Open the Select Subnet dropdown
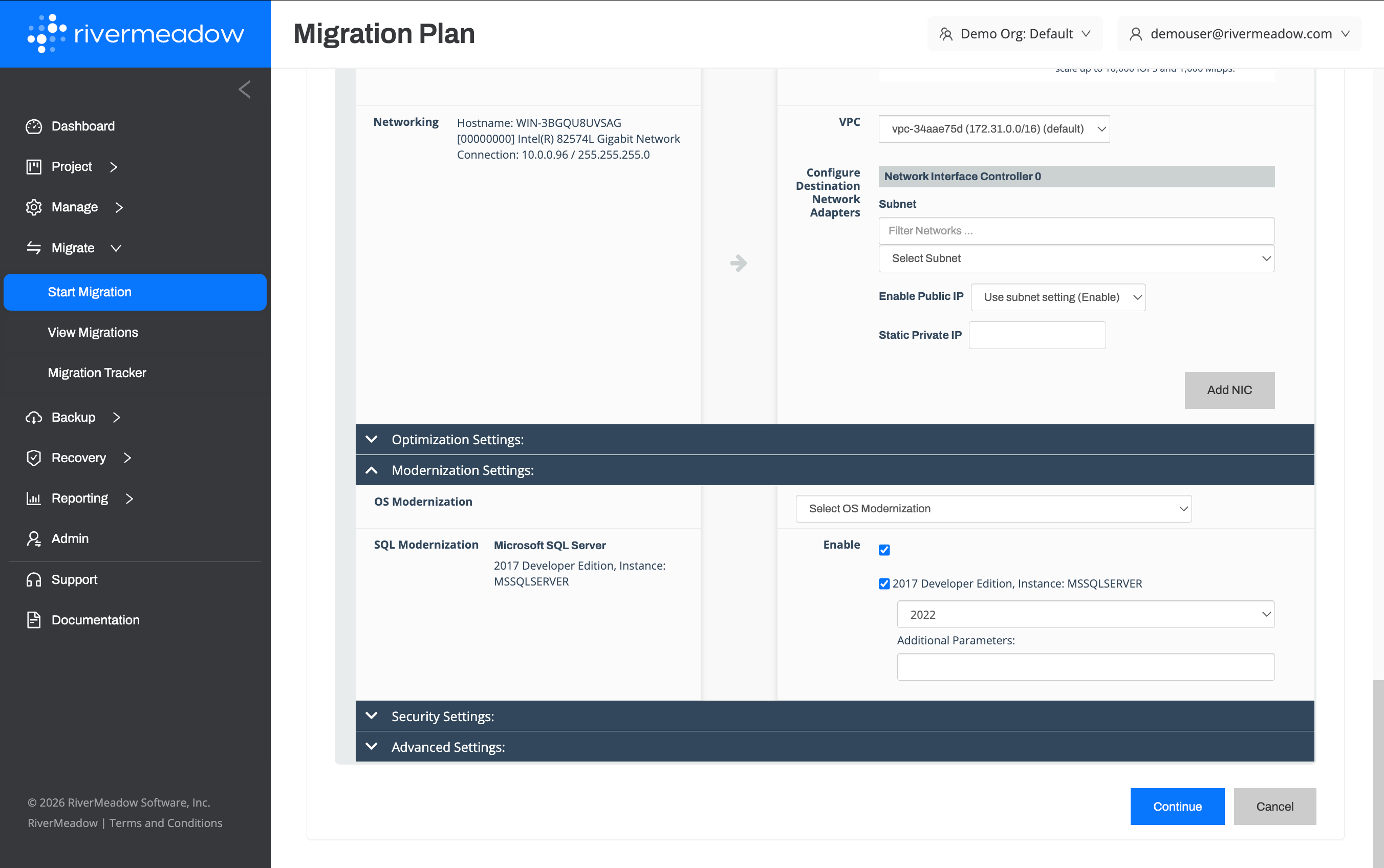The width and height of the screenshot is (1384, 868). [x=1076, y=258]
